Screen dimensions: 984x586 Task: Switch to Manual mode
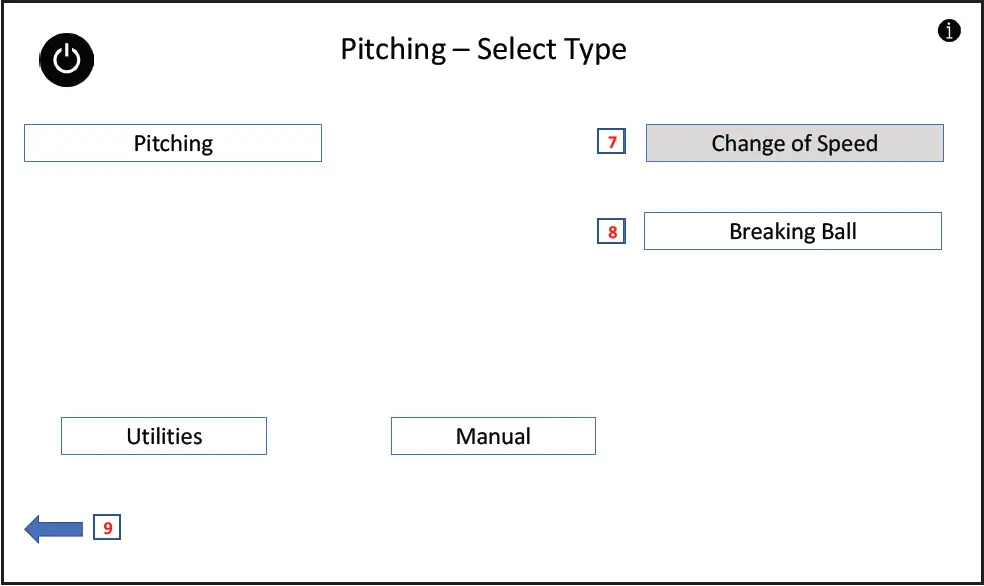[493, 436]
